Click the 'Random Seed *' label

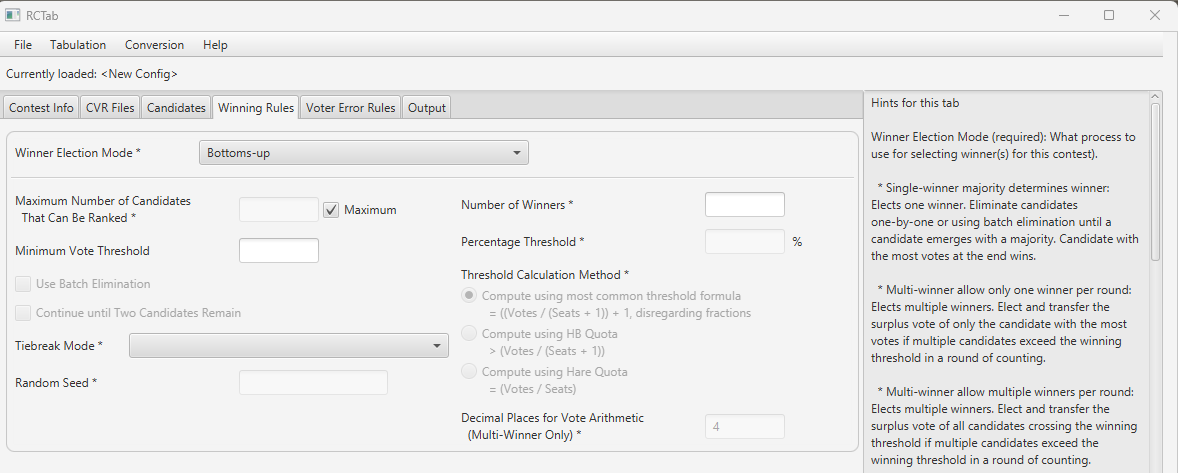(56, 382)
